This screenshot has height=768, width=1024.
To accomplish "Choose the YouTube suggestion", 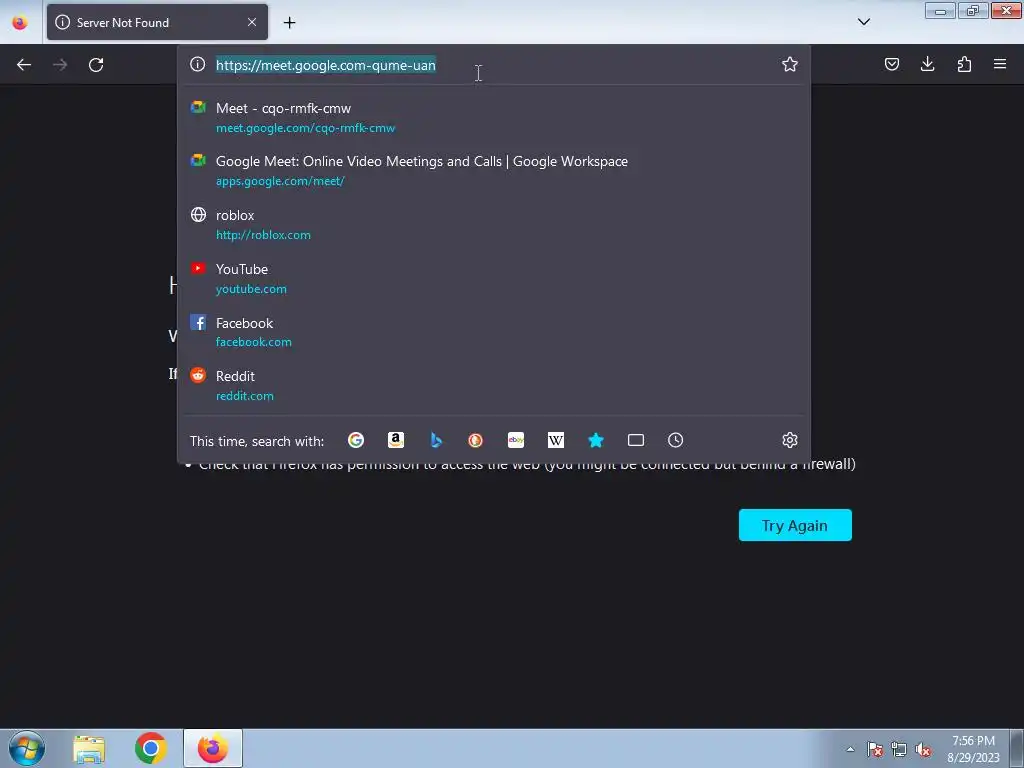I will [x=493, y=279].
